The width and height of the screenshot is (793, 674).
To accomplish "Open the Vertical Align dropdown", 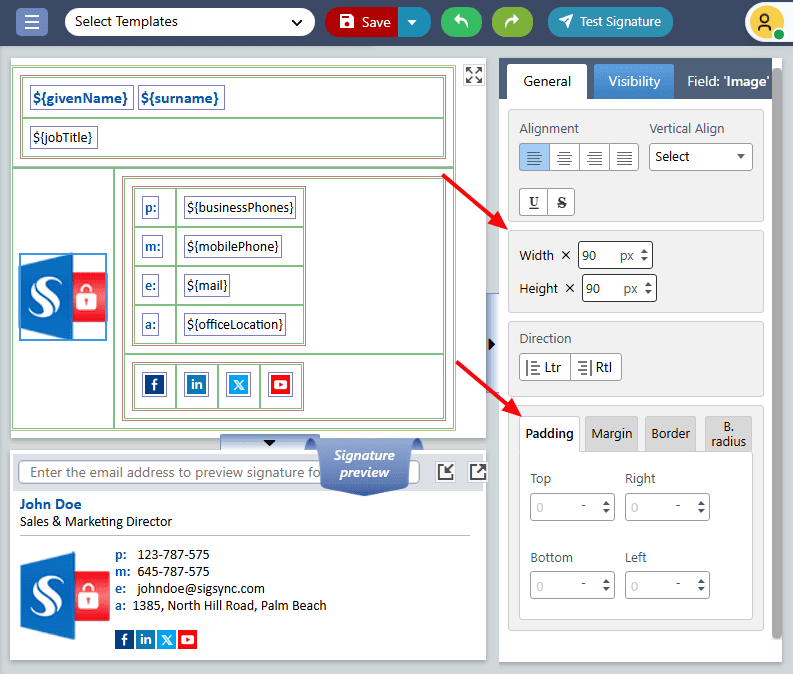I will (700, 157).
